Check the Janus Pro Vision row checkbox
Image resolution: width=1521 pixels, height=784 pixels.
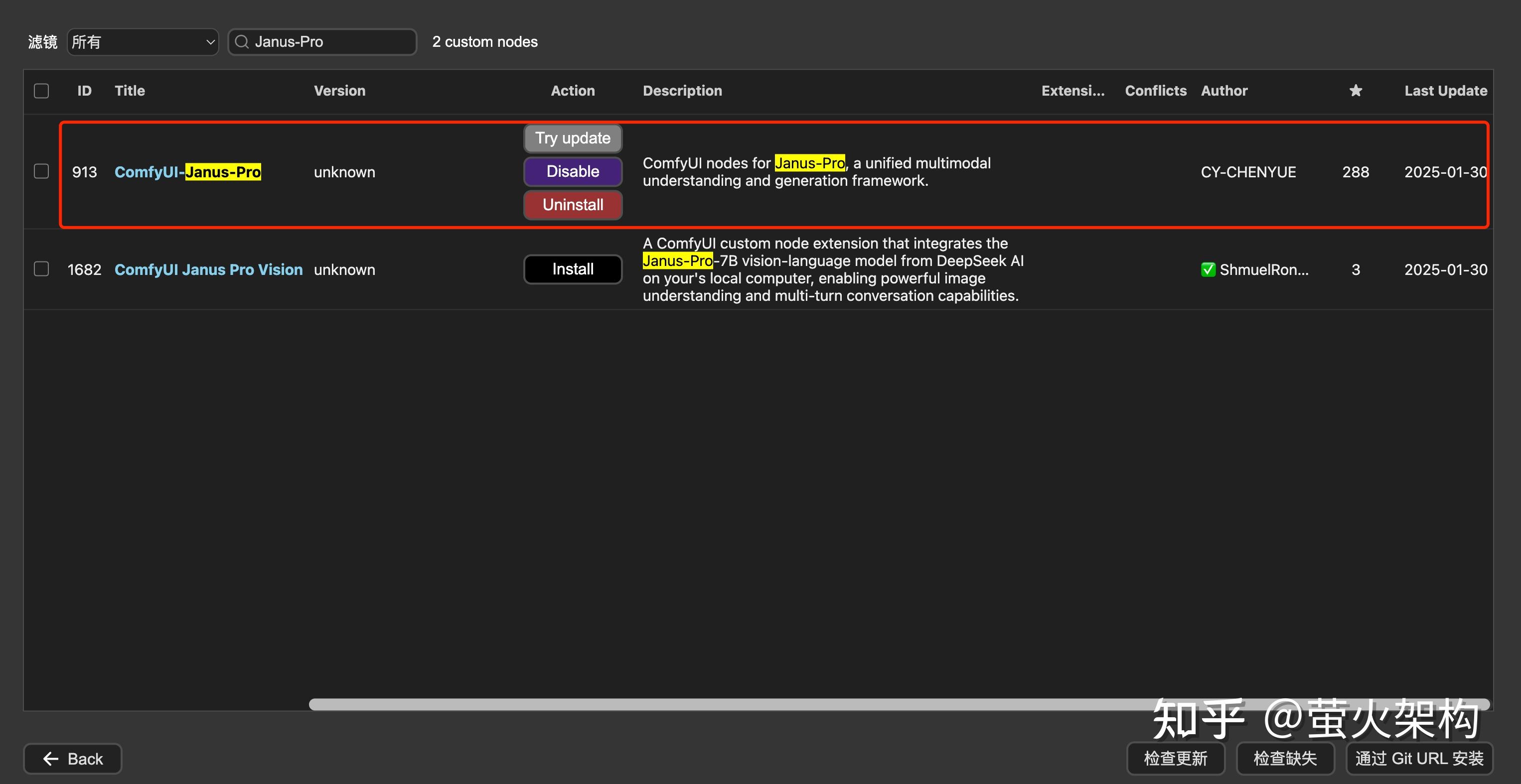click(41, 269)
